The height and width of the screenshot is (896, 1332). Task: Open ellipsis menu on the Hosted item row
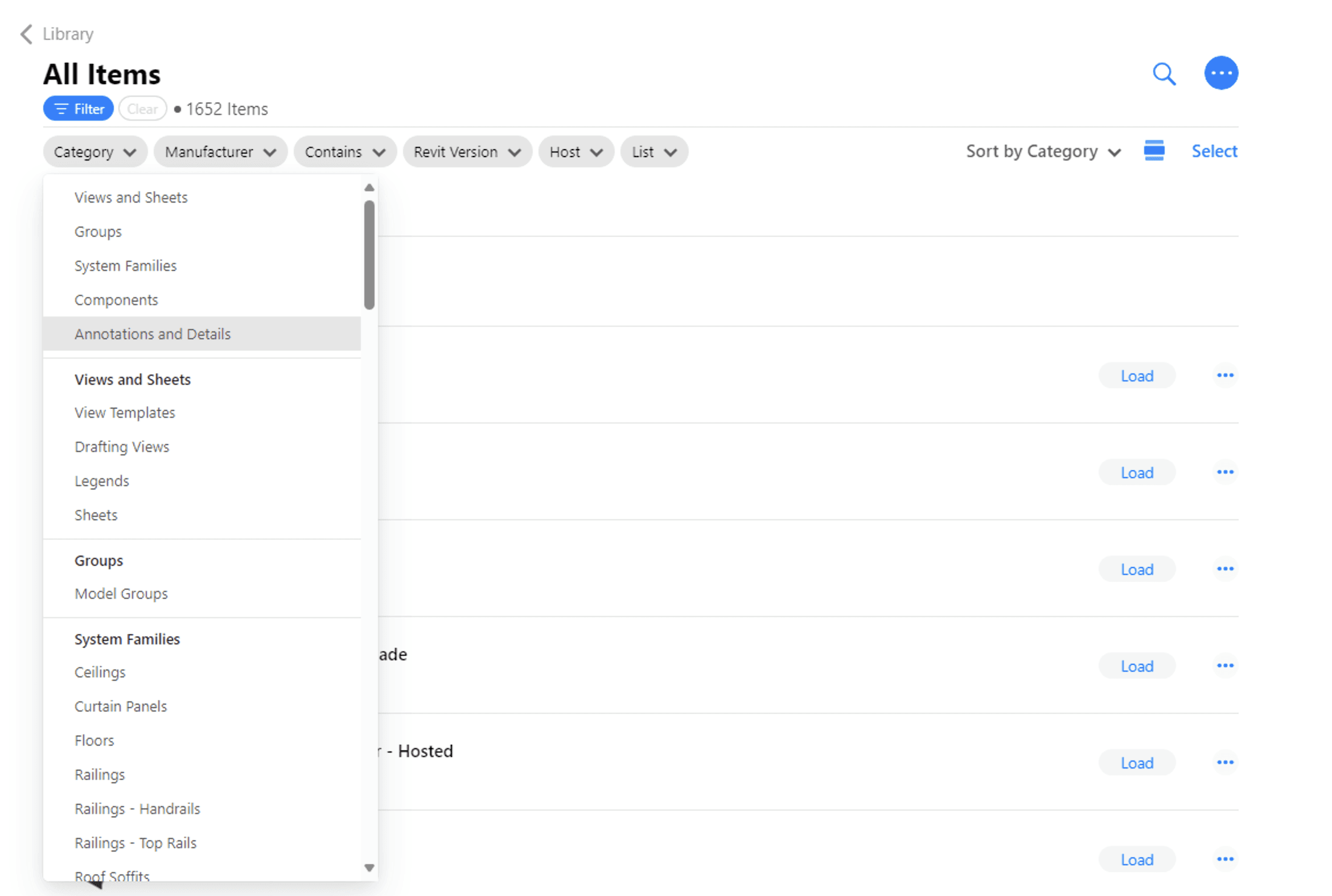point(1224,762)
